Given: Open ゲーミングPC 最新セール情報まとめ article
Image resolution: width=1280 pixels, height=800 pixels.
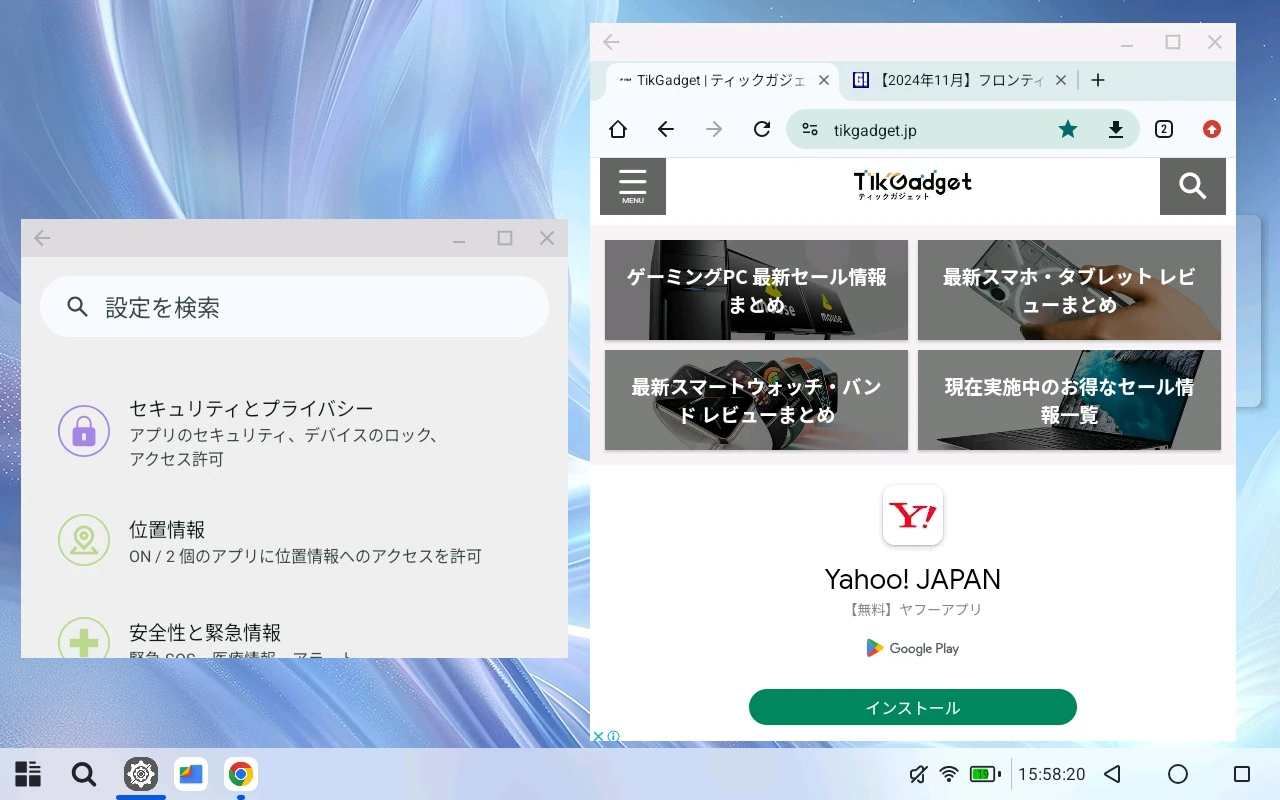Looking at the screenshot, I should click(756, 290).
